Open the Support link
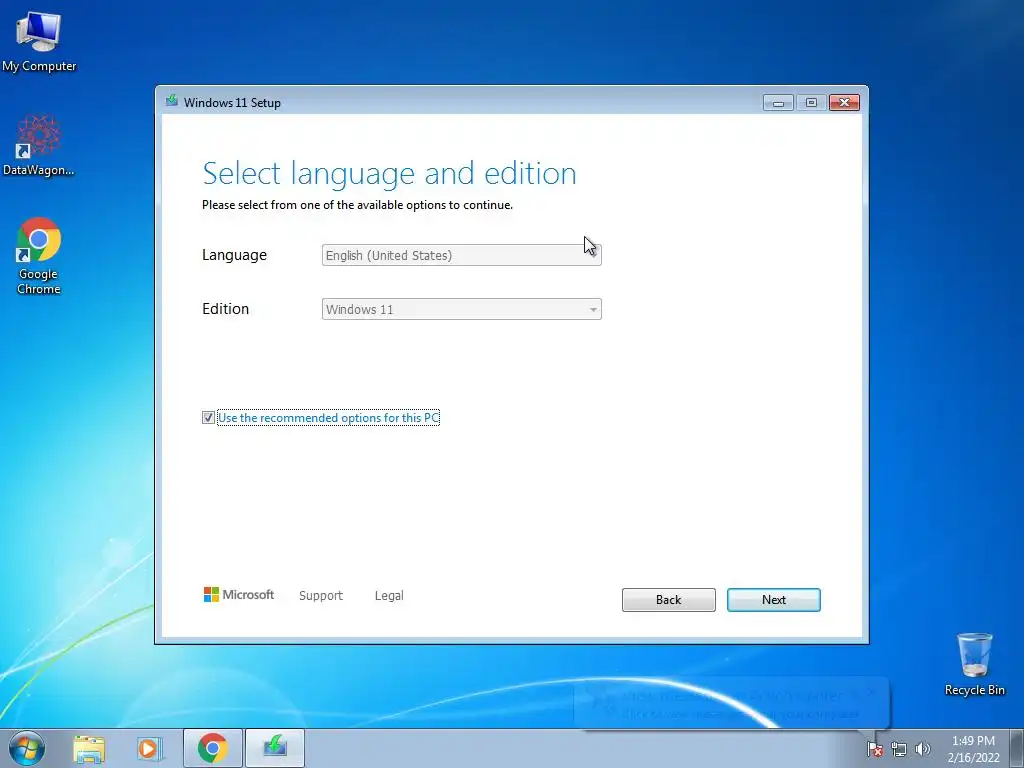Screen dimensions: 1024x768 pos(321,596)
